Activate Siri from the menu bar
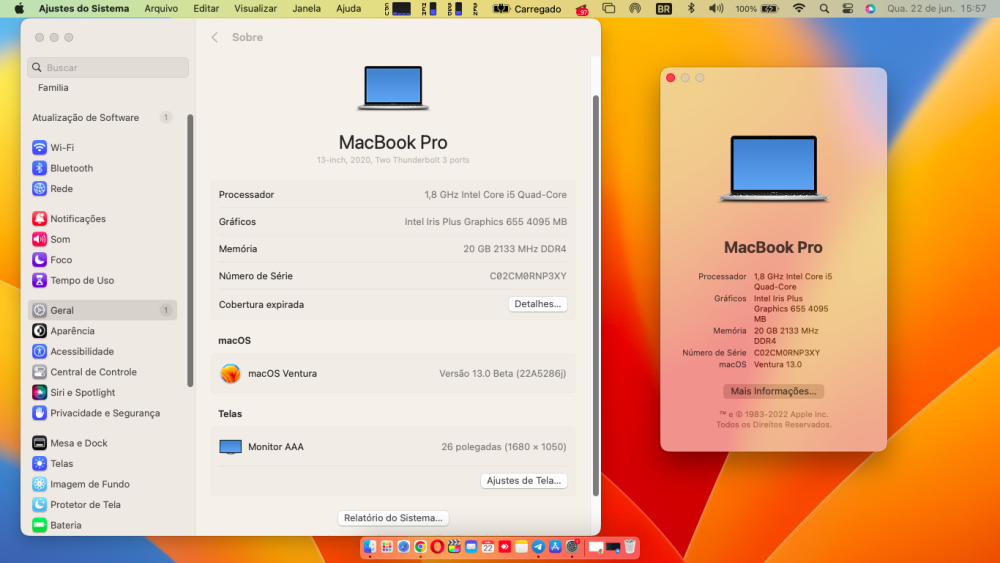Viewport: 1000px width, 563px height. click(870, 8)
